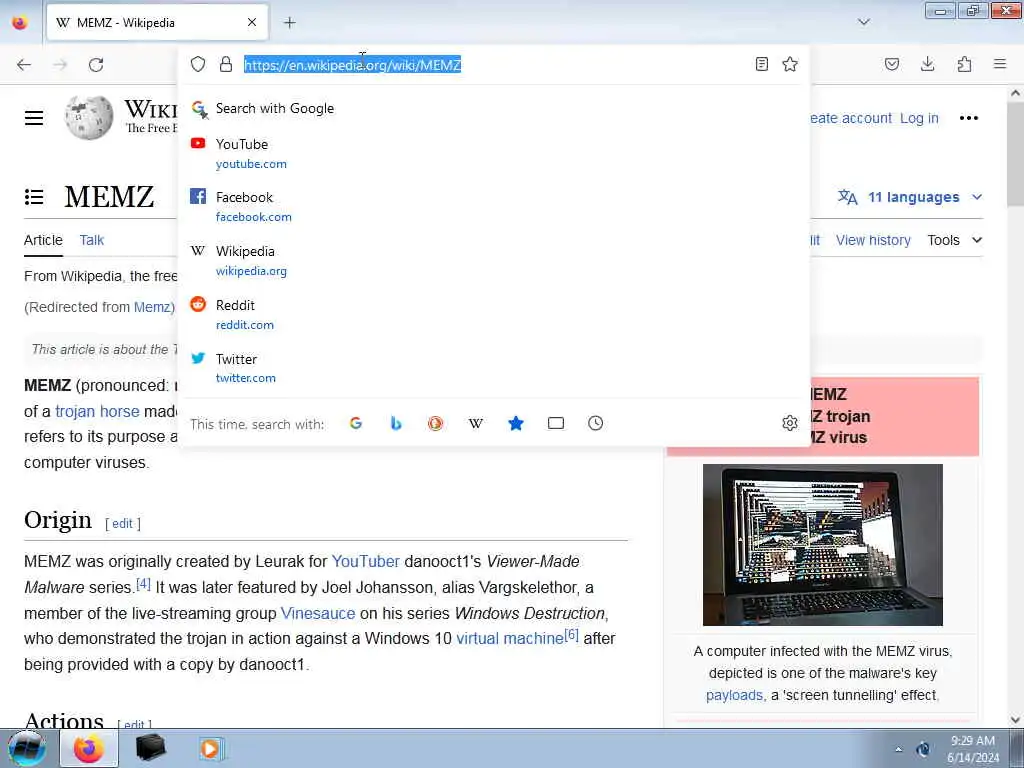Open the black box taskbar application
The height and width of the screenshot is (768, 1024).
[x=150, y=748]
